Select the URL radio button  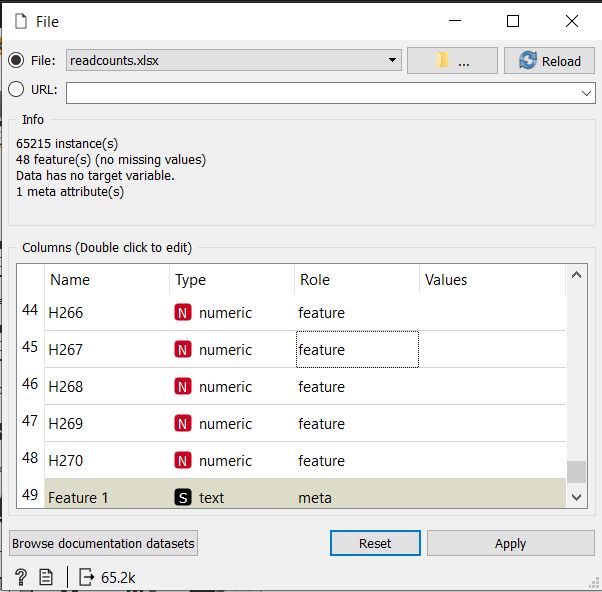point(16,89)
